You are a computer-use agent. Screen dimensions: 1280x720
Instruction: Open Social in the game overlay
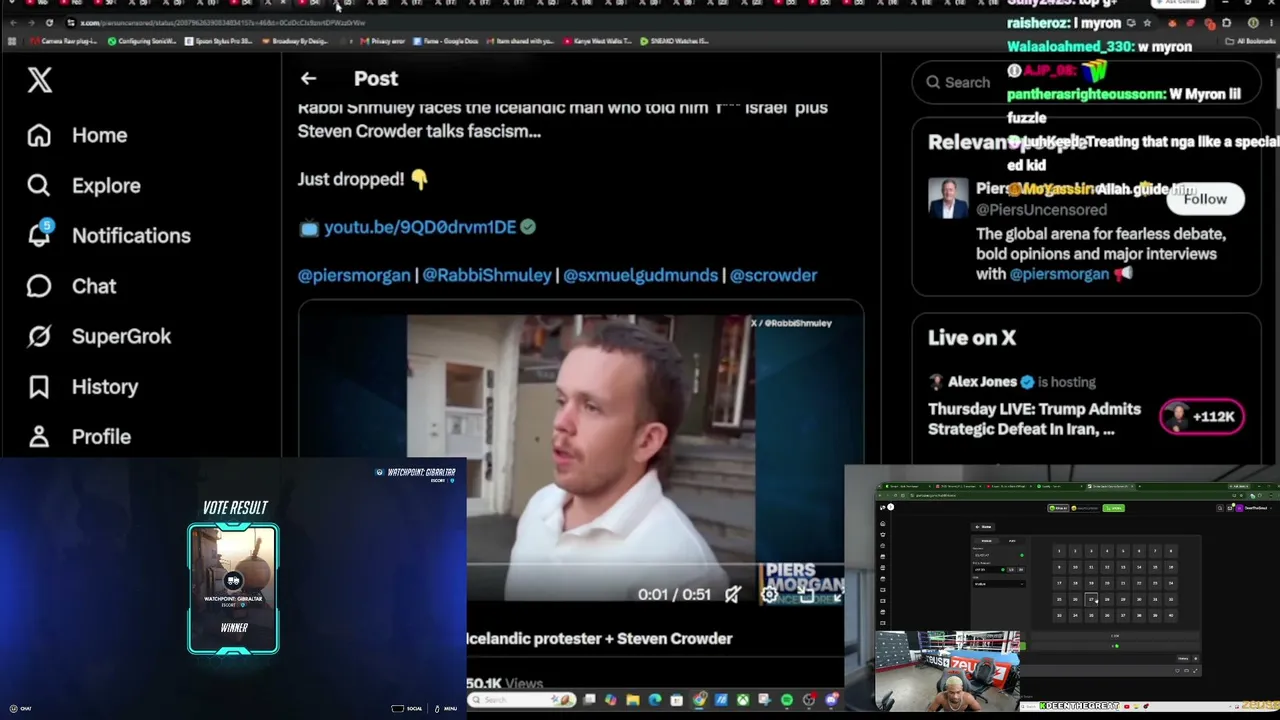(x=407, y=708)
